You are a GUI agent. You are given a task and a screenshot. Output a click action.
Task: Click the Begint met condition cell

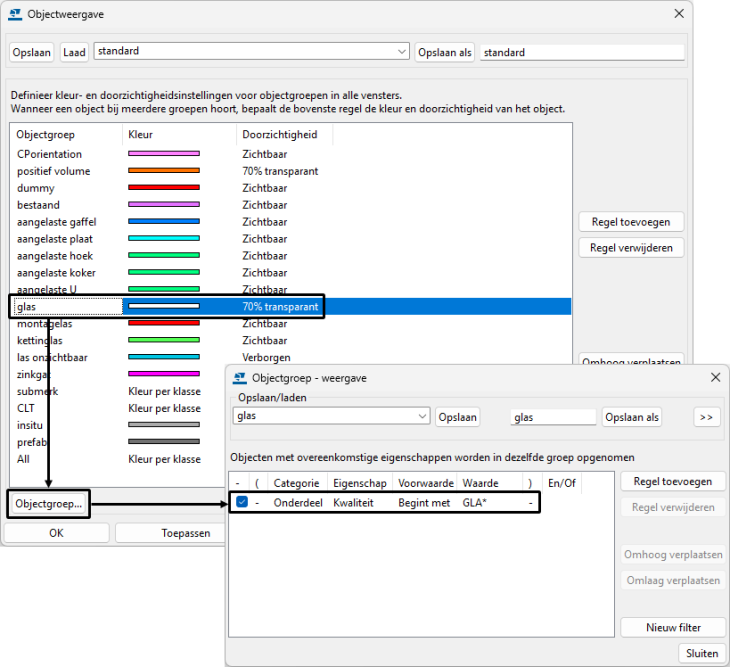click(424, 503)
